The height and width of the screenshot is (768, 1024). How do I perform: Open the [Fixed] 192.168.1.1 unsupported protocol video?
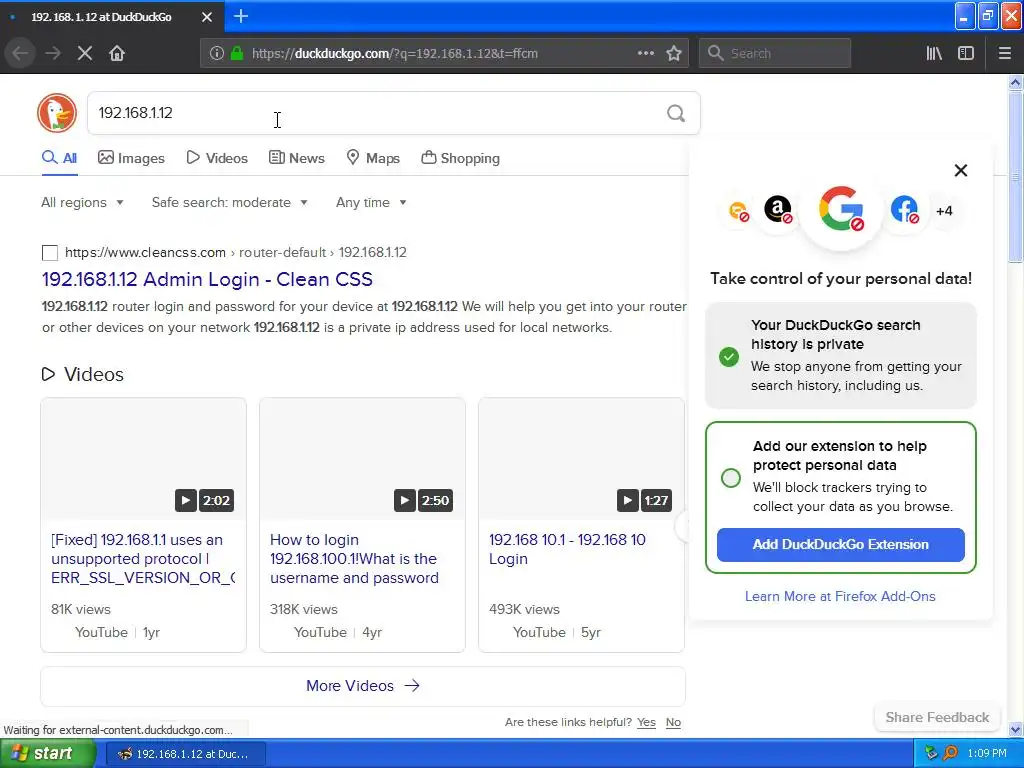143,559
